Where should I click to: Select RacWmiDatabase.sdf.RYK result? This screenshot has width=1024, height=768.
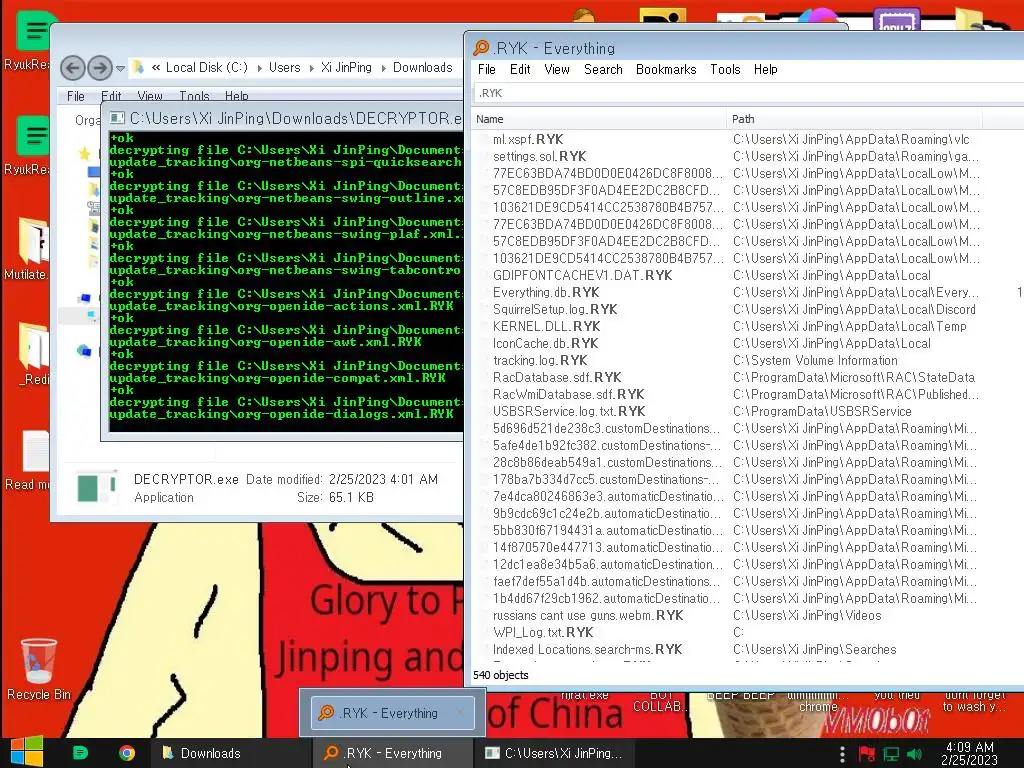pos(568,394)
